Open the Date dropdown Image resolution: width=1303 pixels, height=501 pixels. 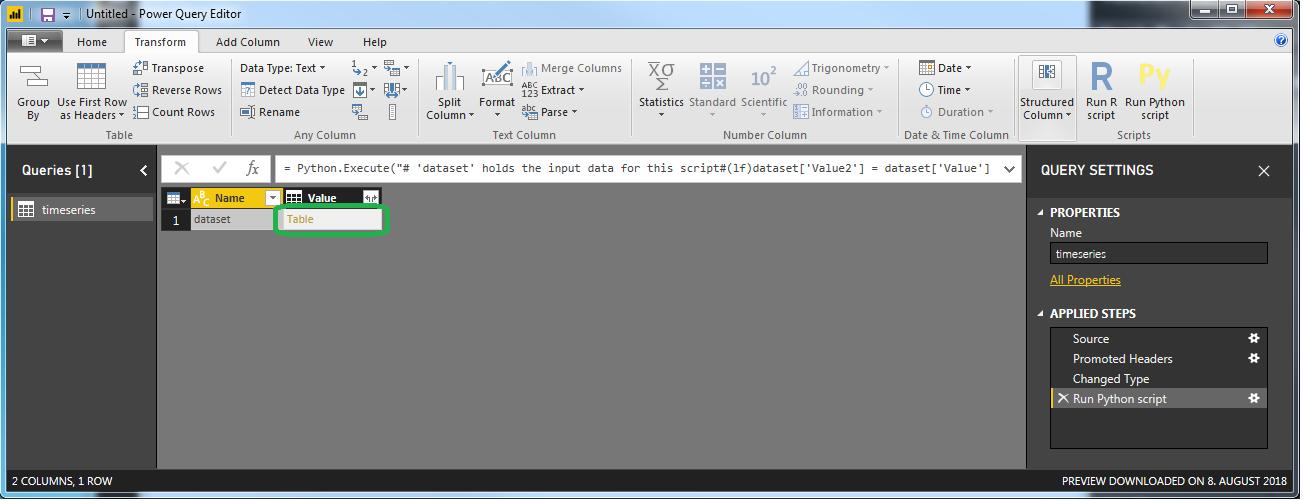[945, 68]
